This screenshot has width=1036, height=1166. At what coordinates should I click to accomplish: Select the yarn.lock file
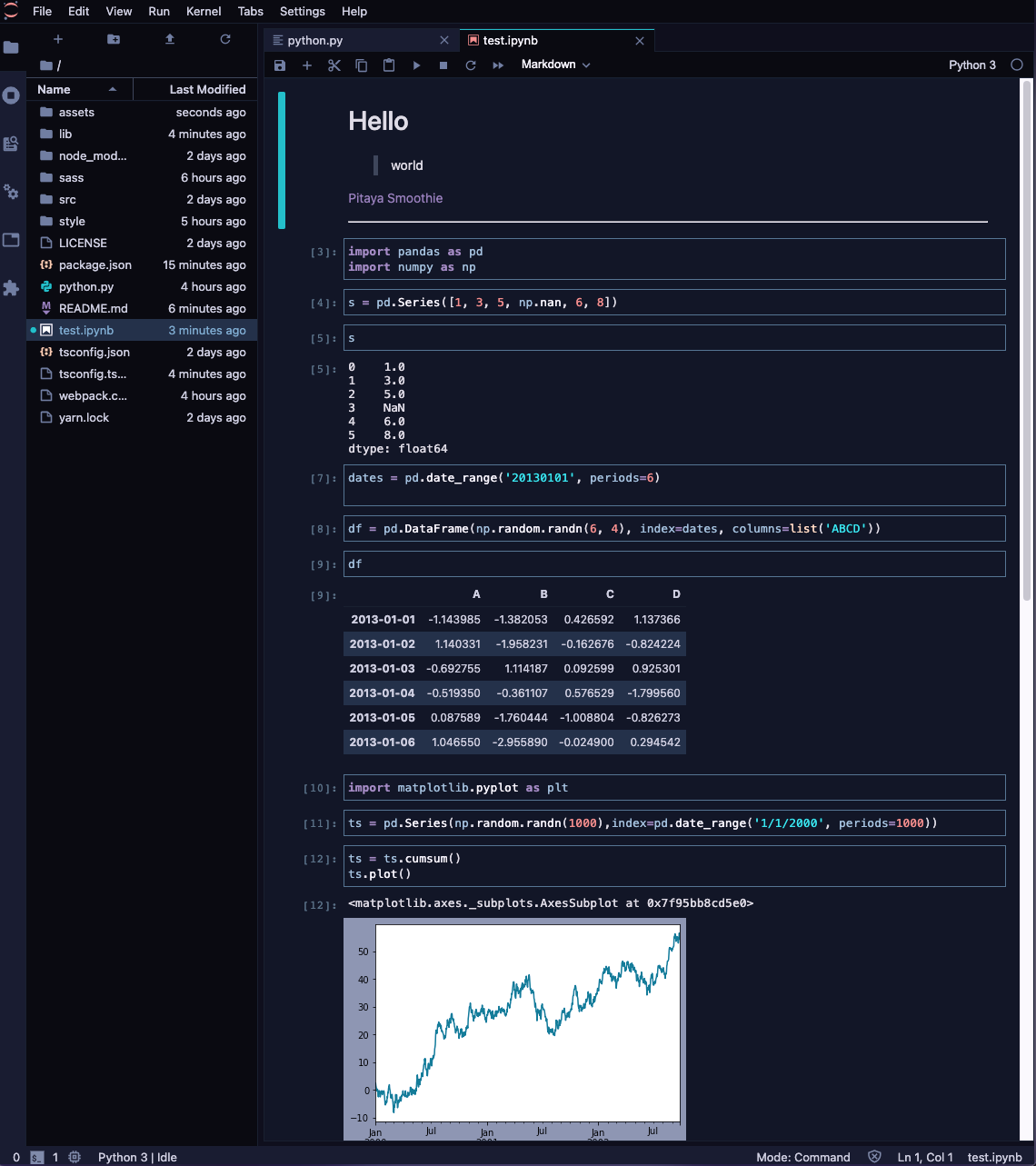coord(142,417)
